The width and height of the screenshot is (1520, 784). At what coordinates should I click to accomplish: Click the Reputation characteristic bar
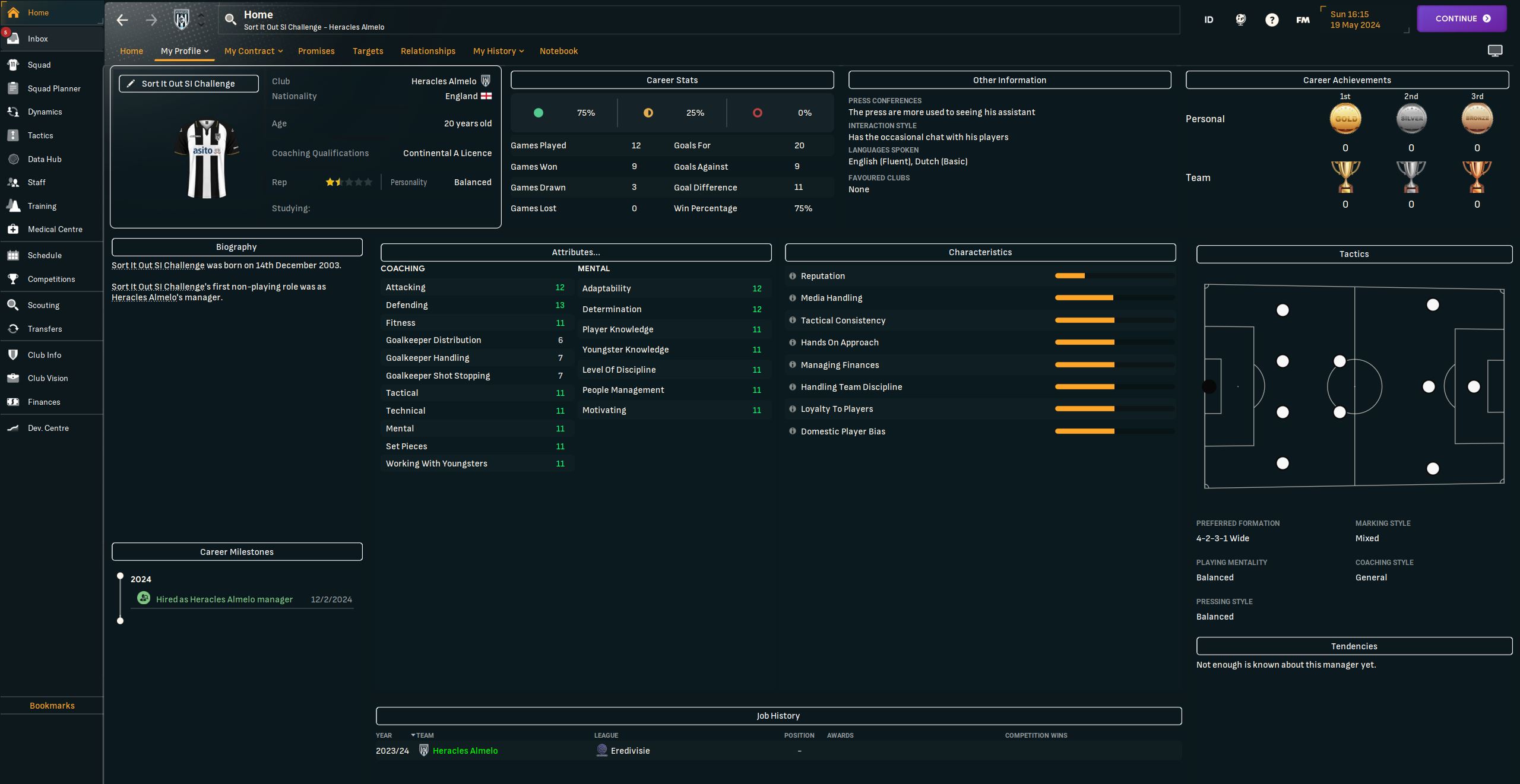pos(1114,276)
